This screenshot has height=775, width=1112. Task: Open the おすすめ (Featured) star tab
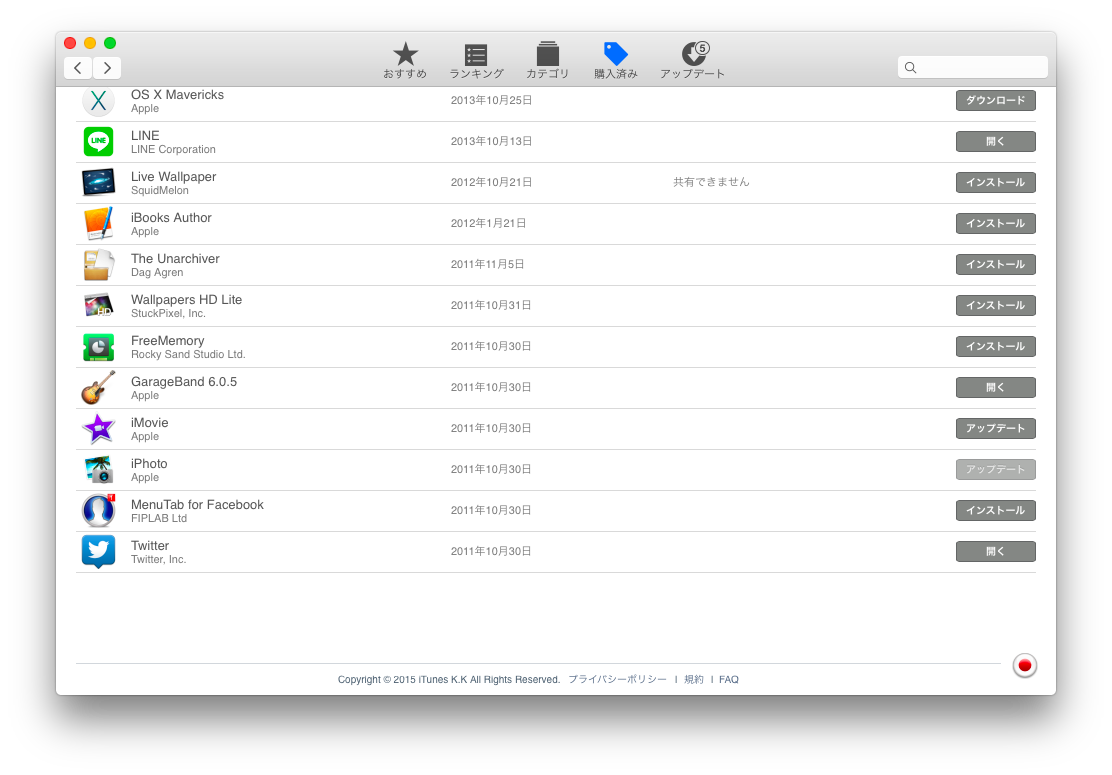pyautogui.click(x=405, y=60)
